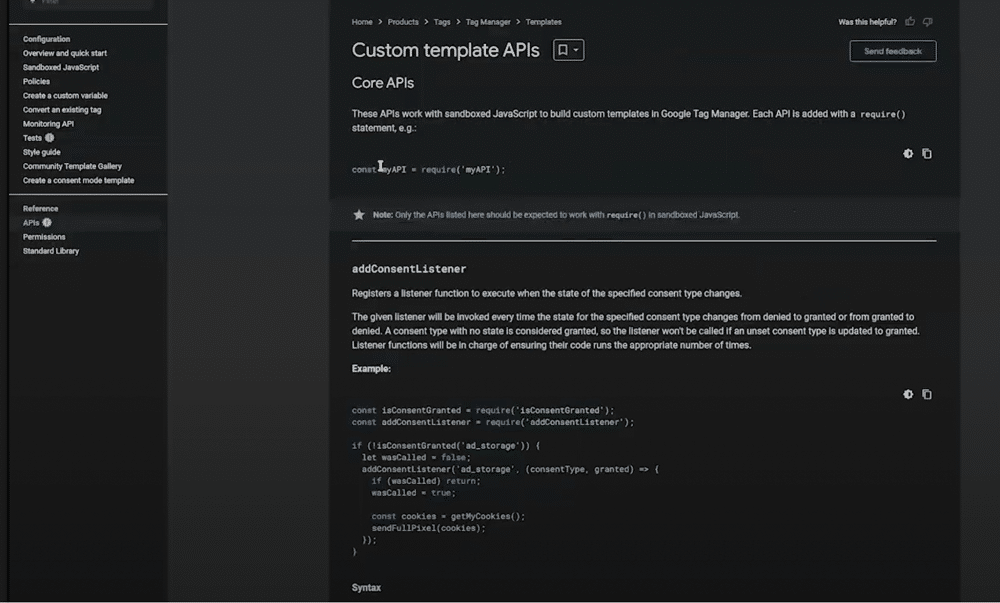This screenshot has height=603, width=1000.
Task: Click the Send feedback button
Action: tap(893, 51)
